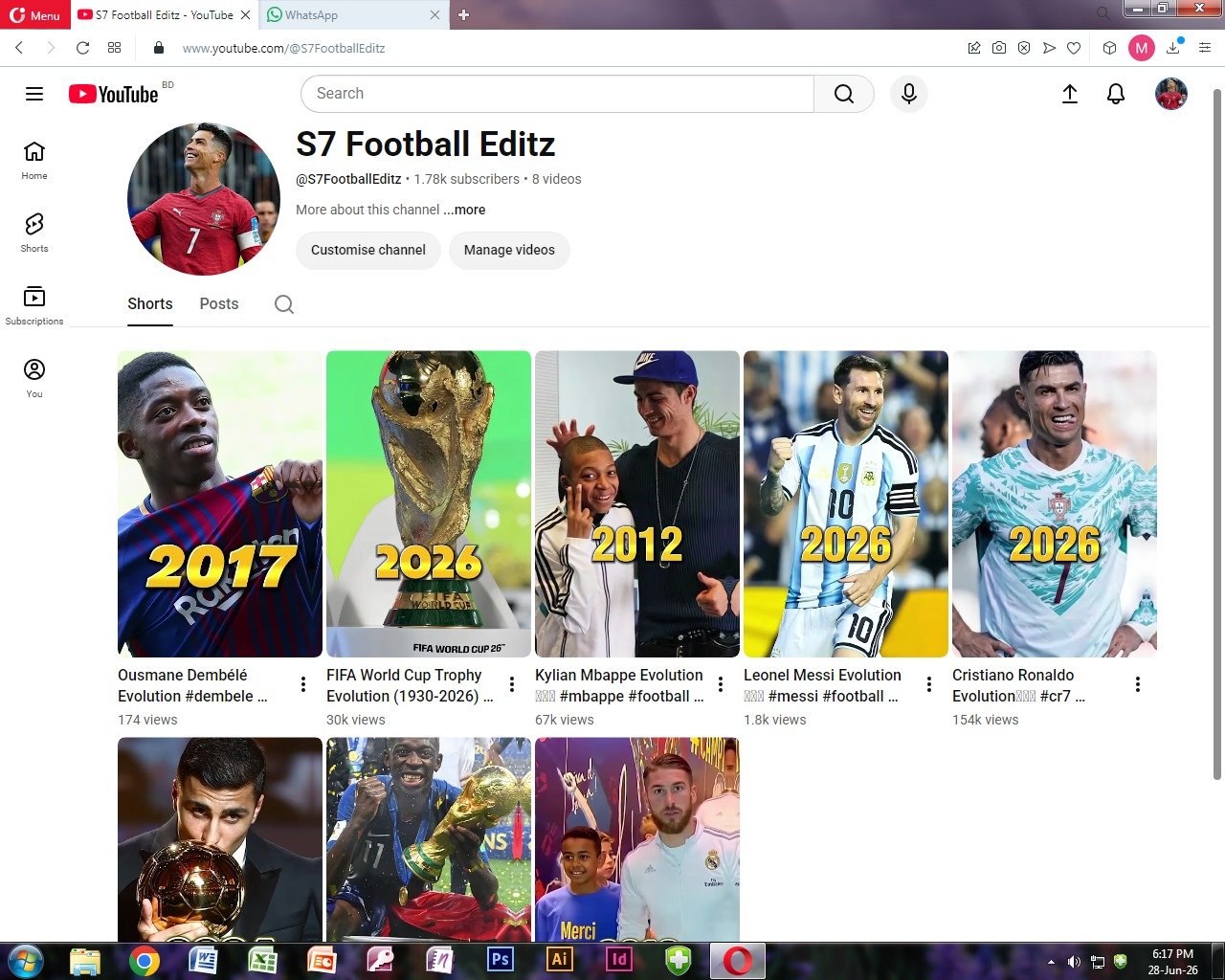The height and width of the screenshot is (980, 1225).
Task: Start voice search with microphone icon
Action: coord(909,94)
